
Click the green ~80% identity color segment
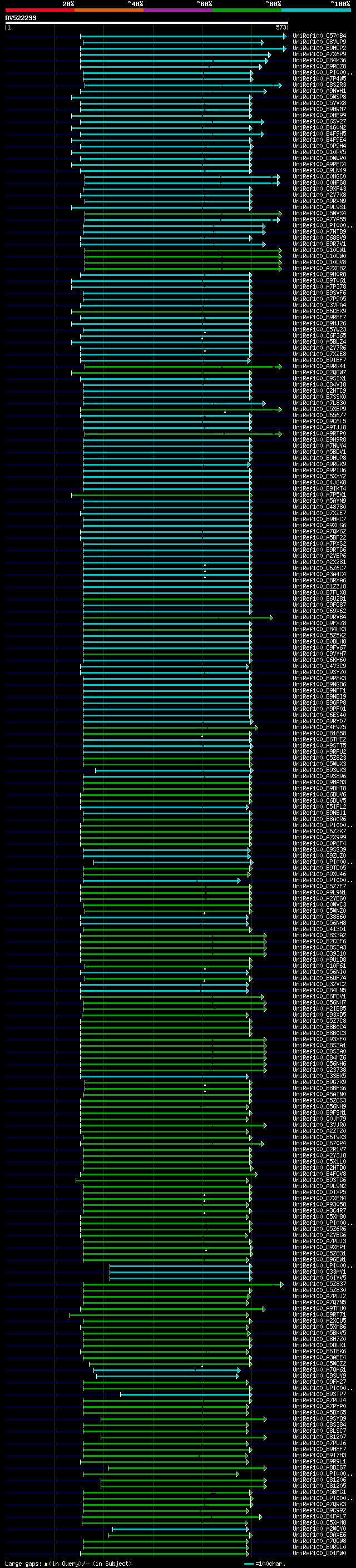[247, 10]
